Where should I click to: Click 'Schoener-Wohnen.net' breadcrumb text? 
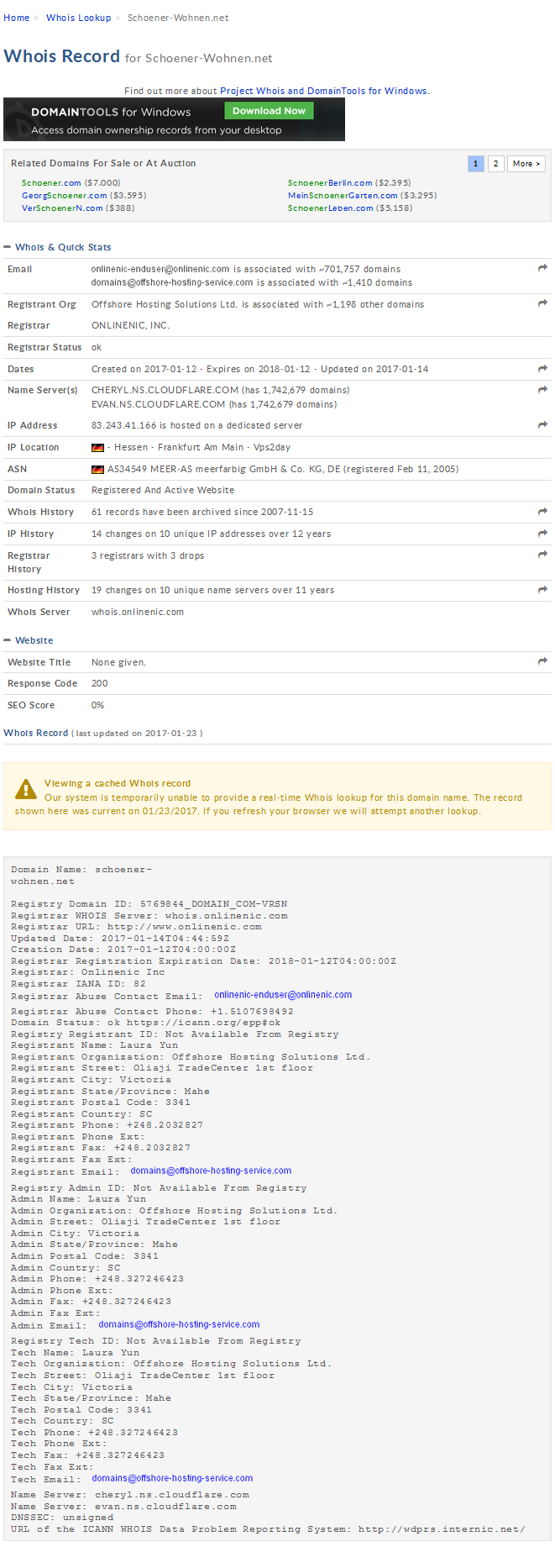click(178, 18)
